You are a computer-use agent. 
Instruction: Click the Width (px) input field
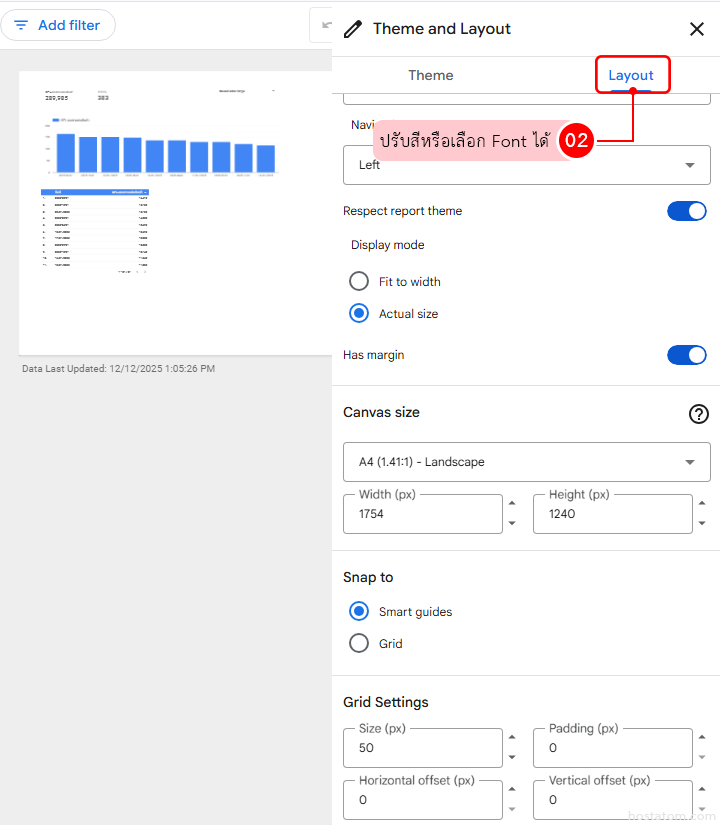(x=422, y=514)
